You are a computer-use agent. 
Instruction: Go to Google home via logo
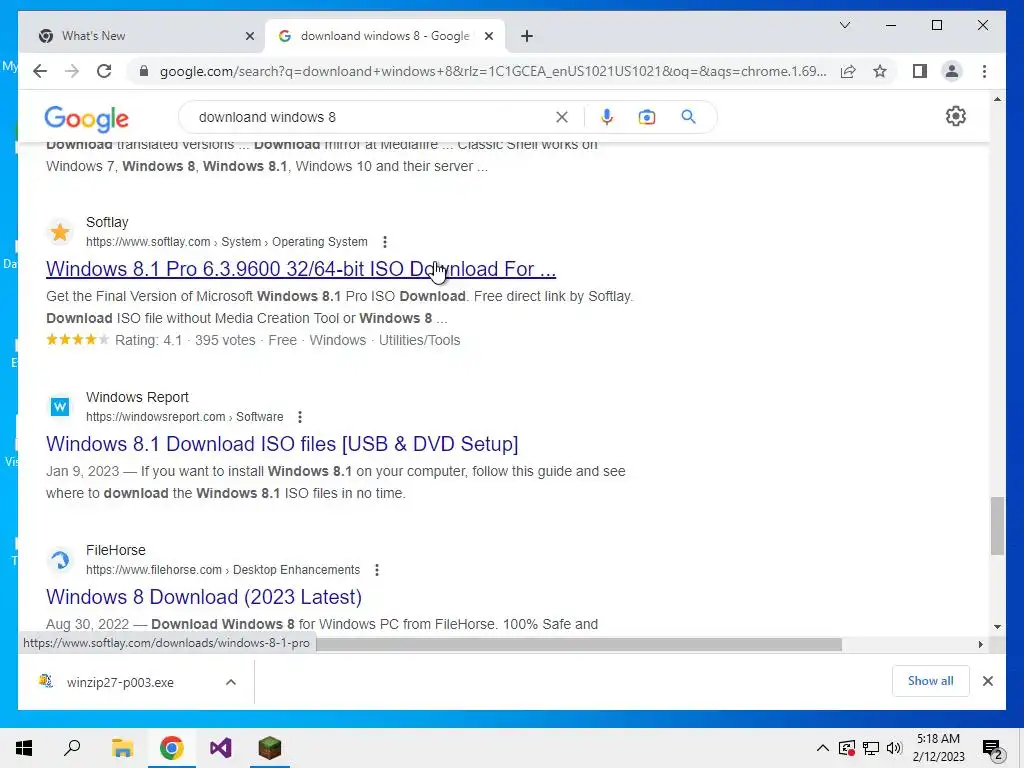pyautogui.click(x=86, y=118)
